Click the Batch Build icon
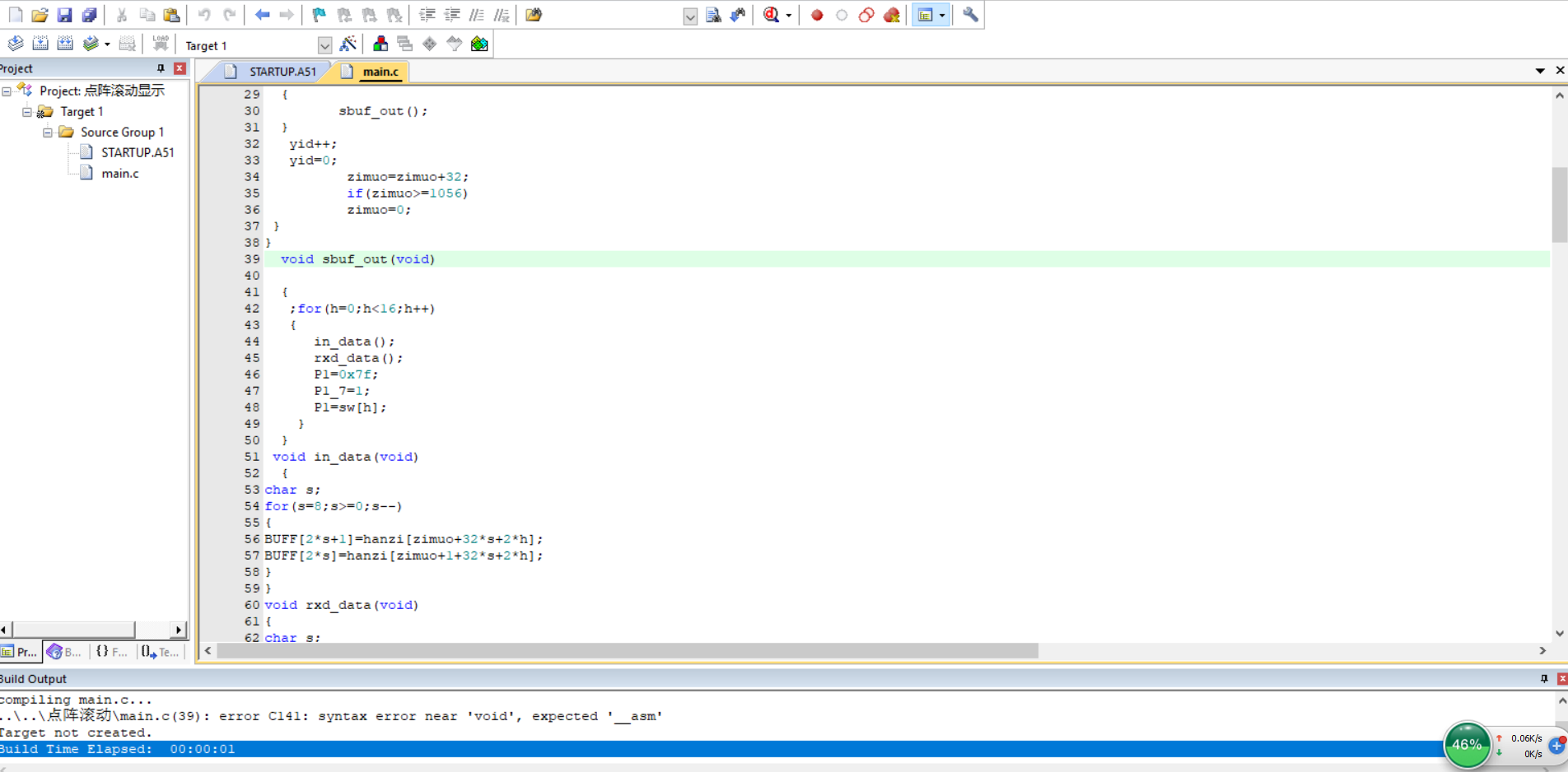Image resolution: width=1568 pixels, height=772 pixels. 91,44
